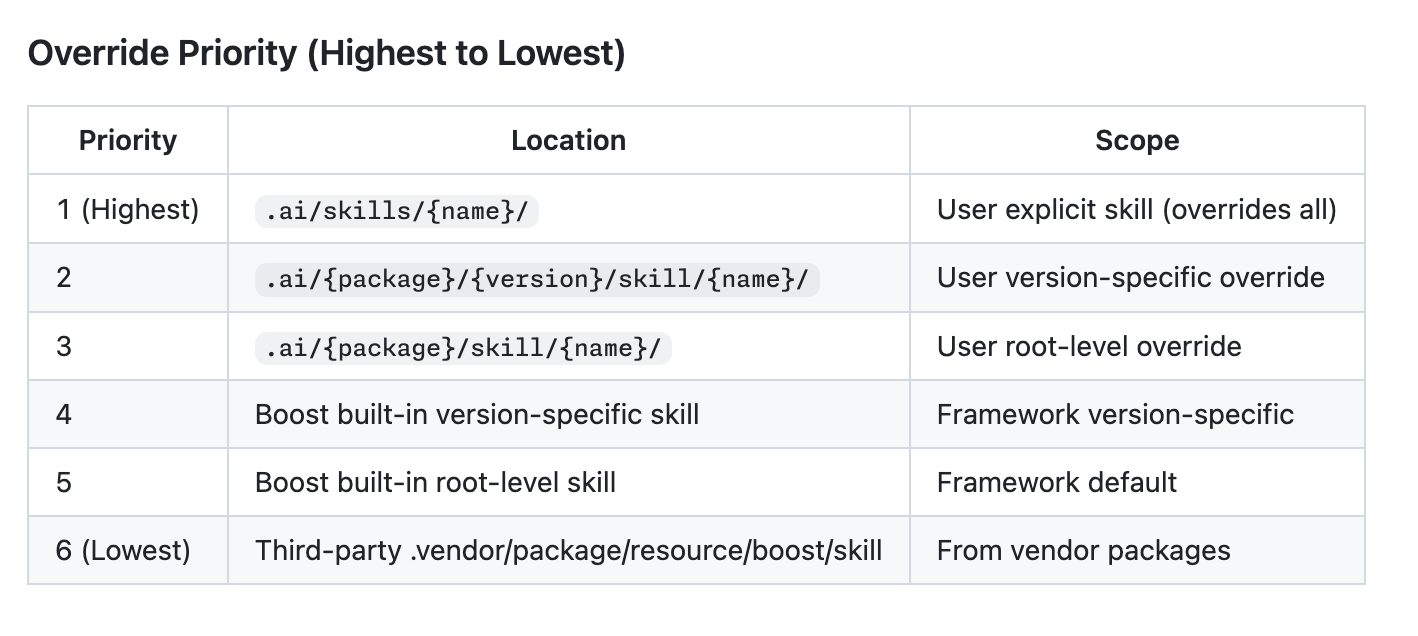Click the .ai/skills/{name}/ code path

coord(397,210)
